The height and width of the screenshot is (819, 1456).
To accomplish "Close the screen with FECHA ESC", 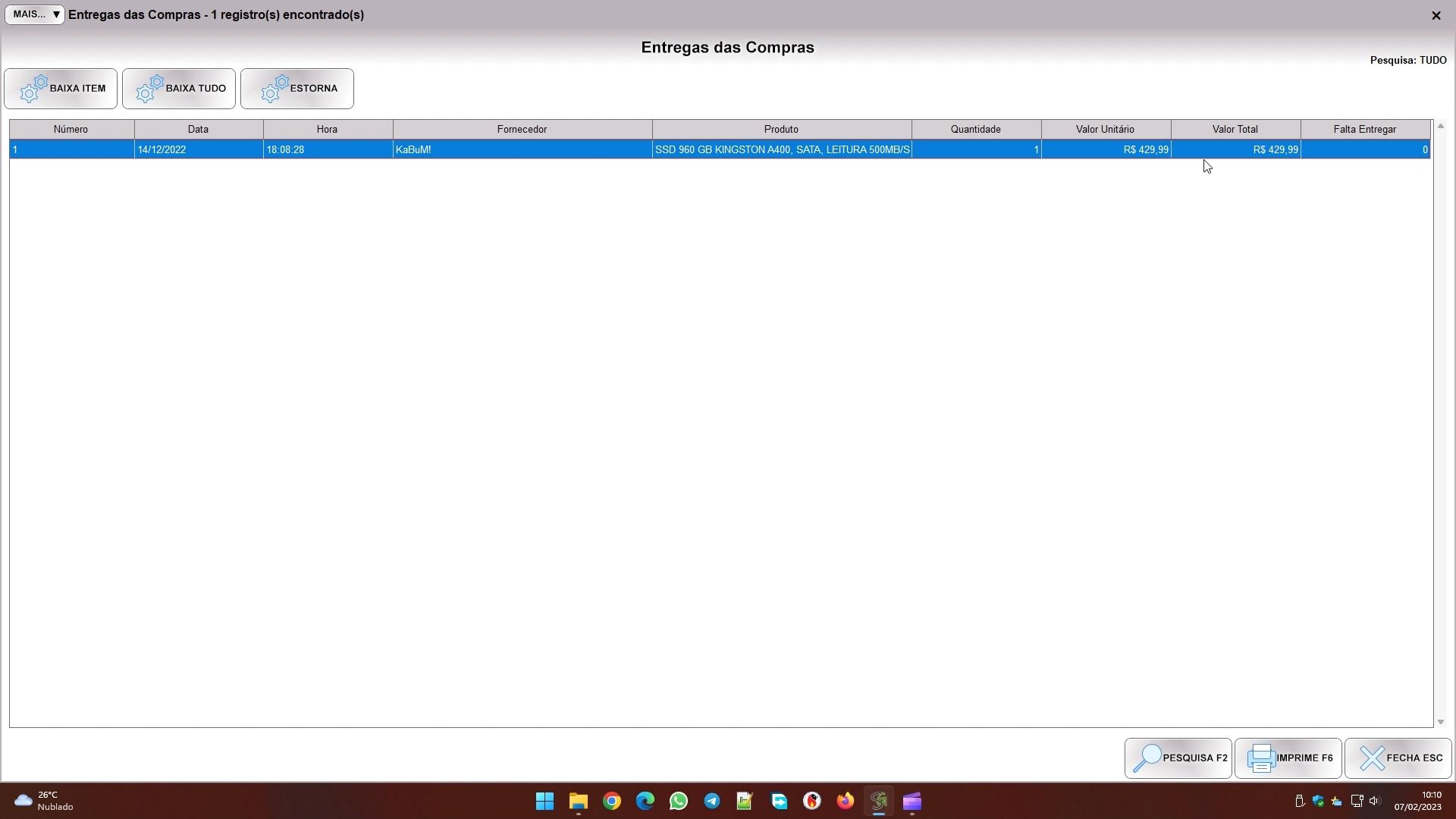I will point(1398,758).
